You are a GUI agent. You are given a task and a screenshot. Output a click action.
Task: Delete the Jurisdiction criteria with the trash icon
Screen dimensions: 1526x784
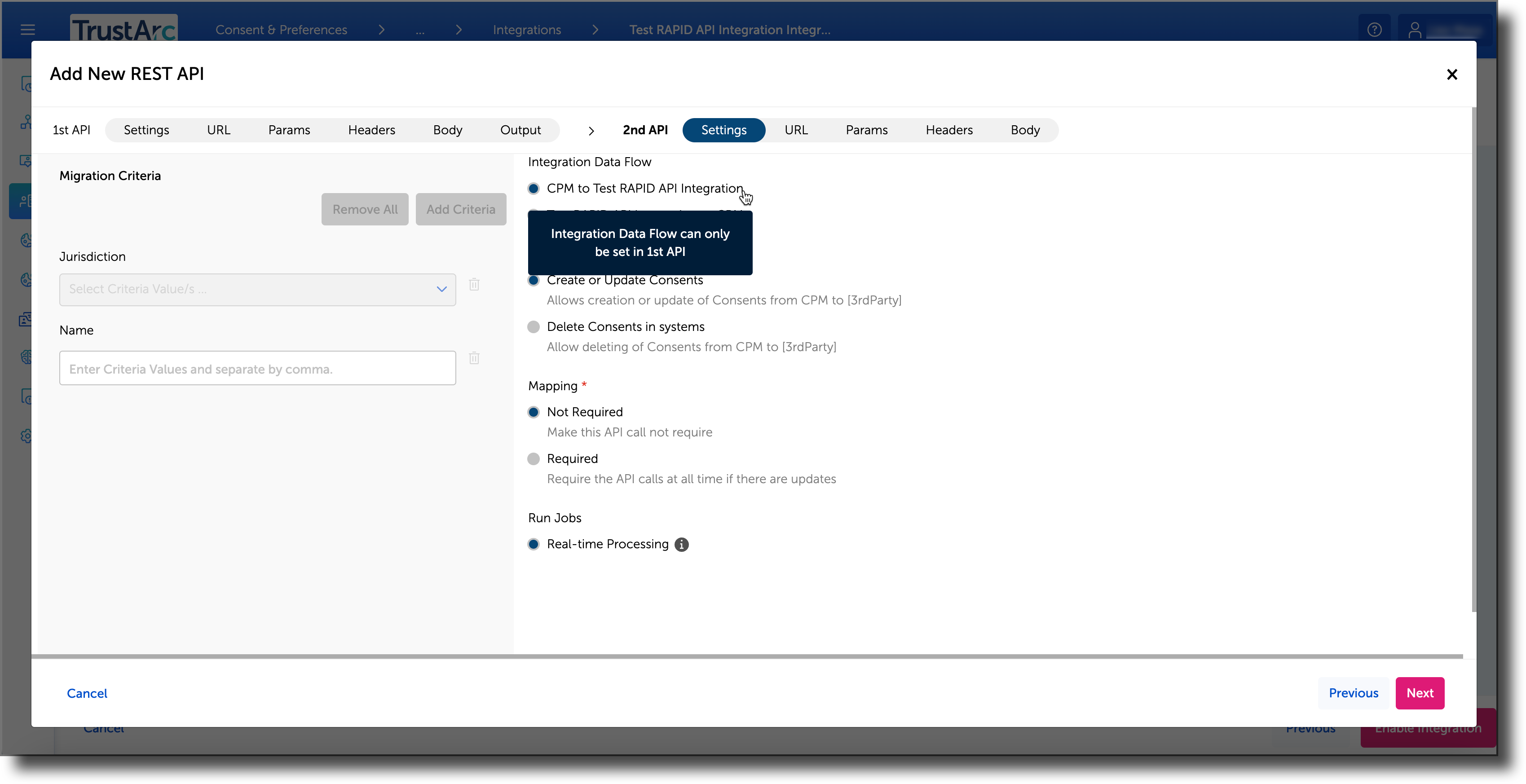click(474, 284)
